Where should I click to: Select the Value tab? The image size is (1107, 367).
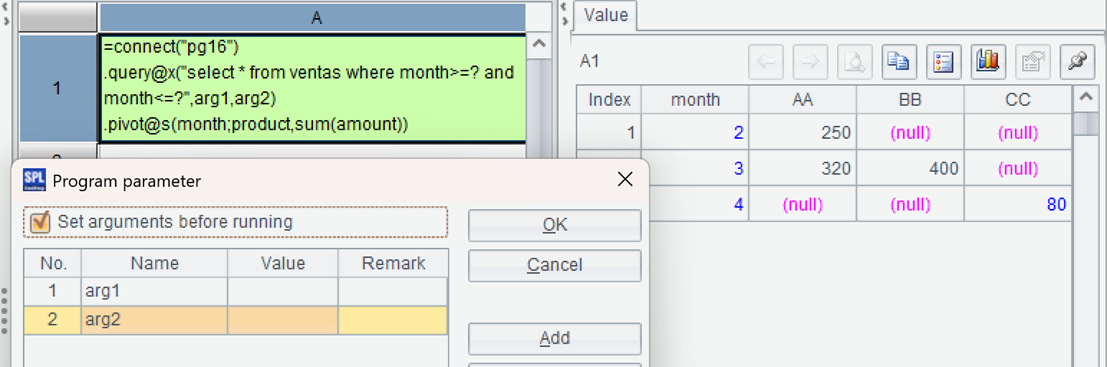pos(606,15)
